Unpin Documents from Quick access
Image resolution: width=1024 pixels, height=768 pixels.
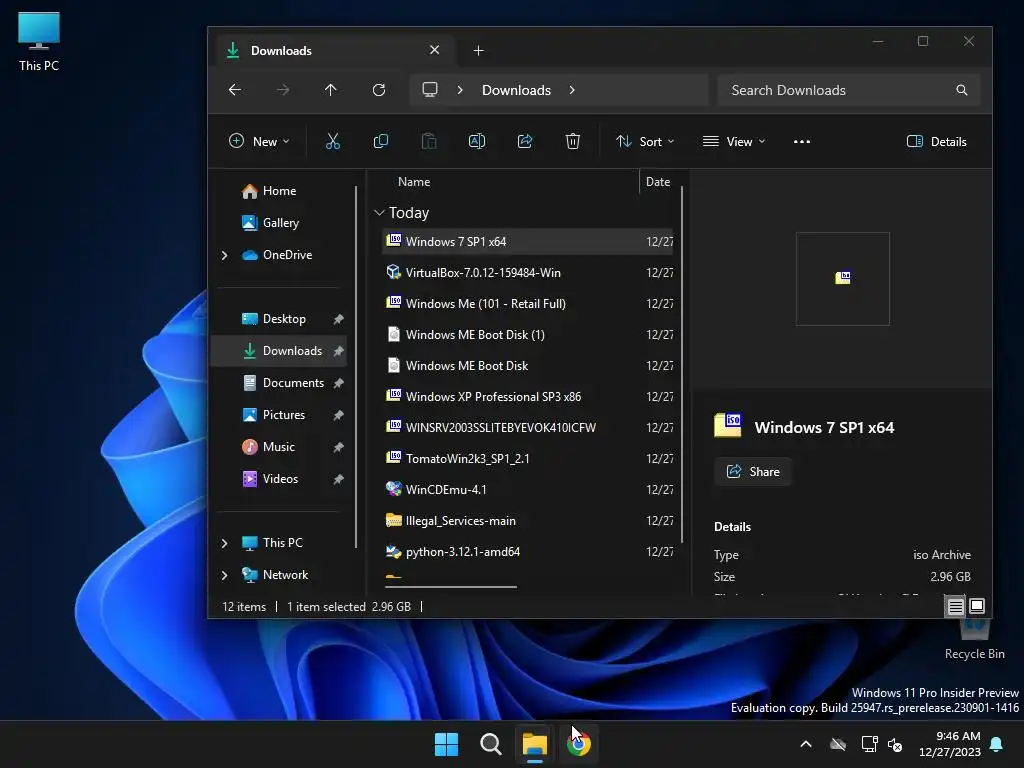[x=338, y=383]
